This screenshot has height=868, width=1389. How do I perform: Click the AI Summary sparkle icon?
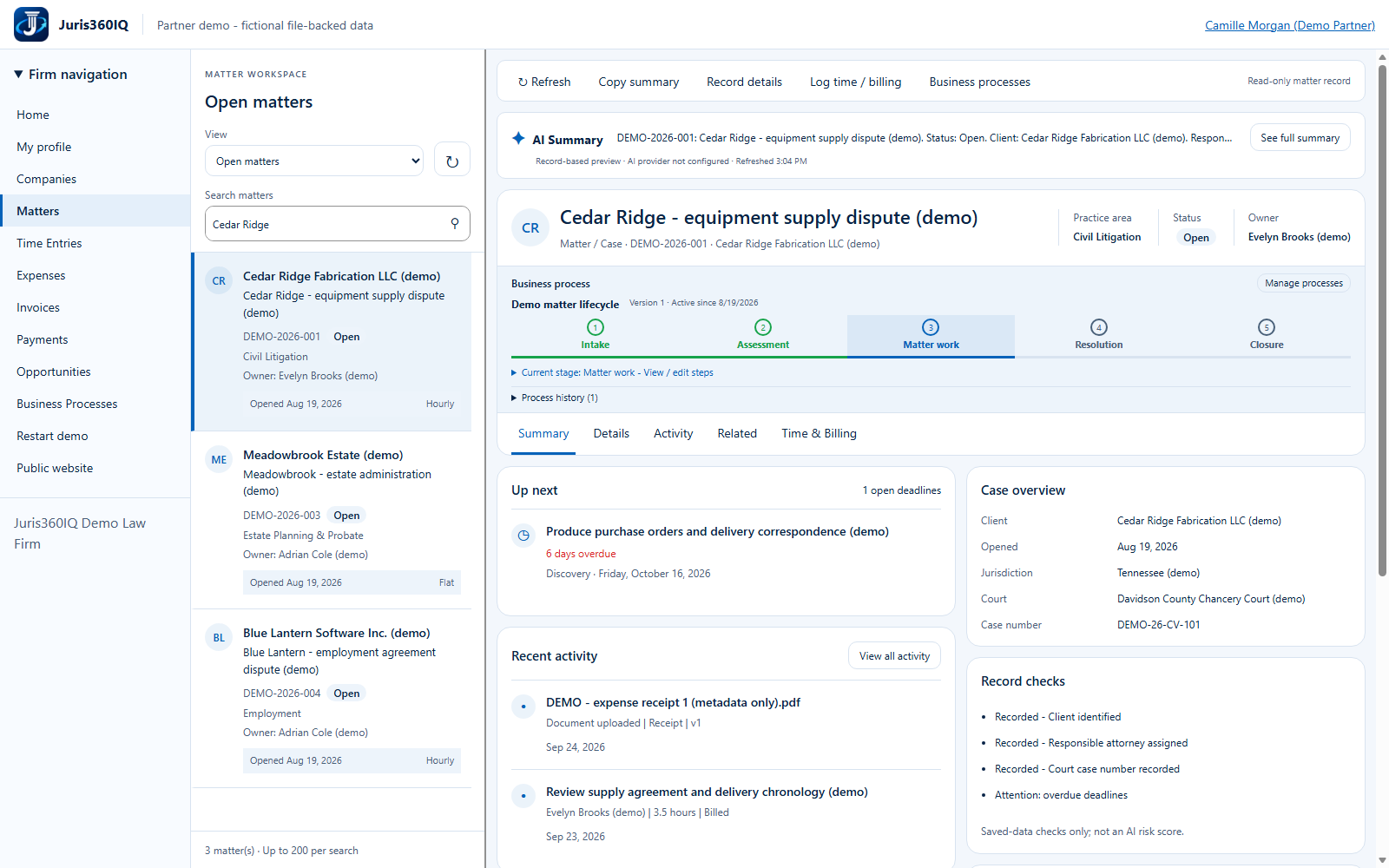tap(518, 138)
